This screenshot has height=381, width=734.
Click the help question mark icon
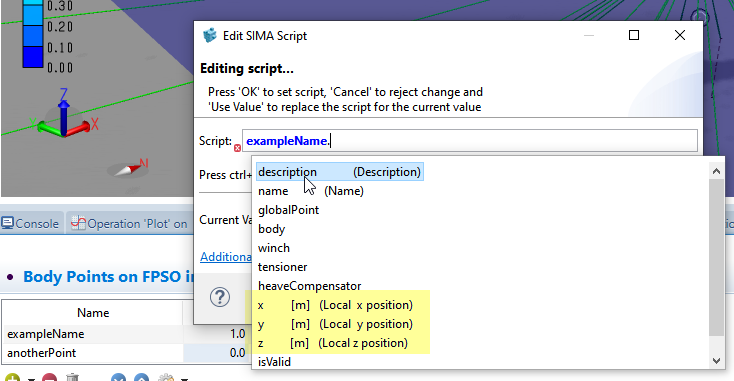coord(220,297)
